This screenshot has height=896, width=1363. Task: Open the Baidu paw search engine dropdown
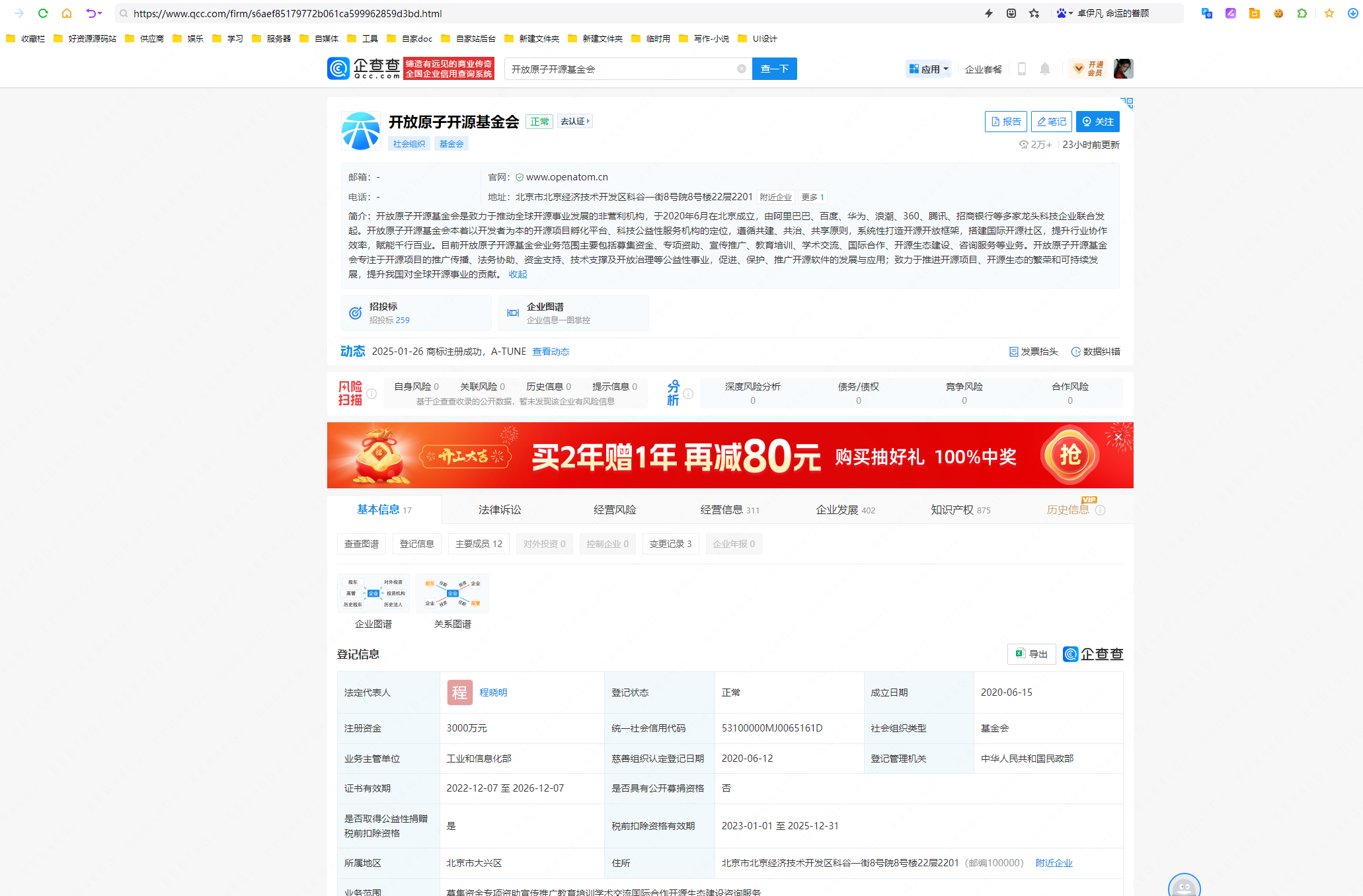click(x=1064, y=13)
